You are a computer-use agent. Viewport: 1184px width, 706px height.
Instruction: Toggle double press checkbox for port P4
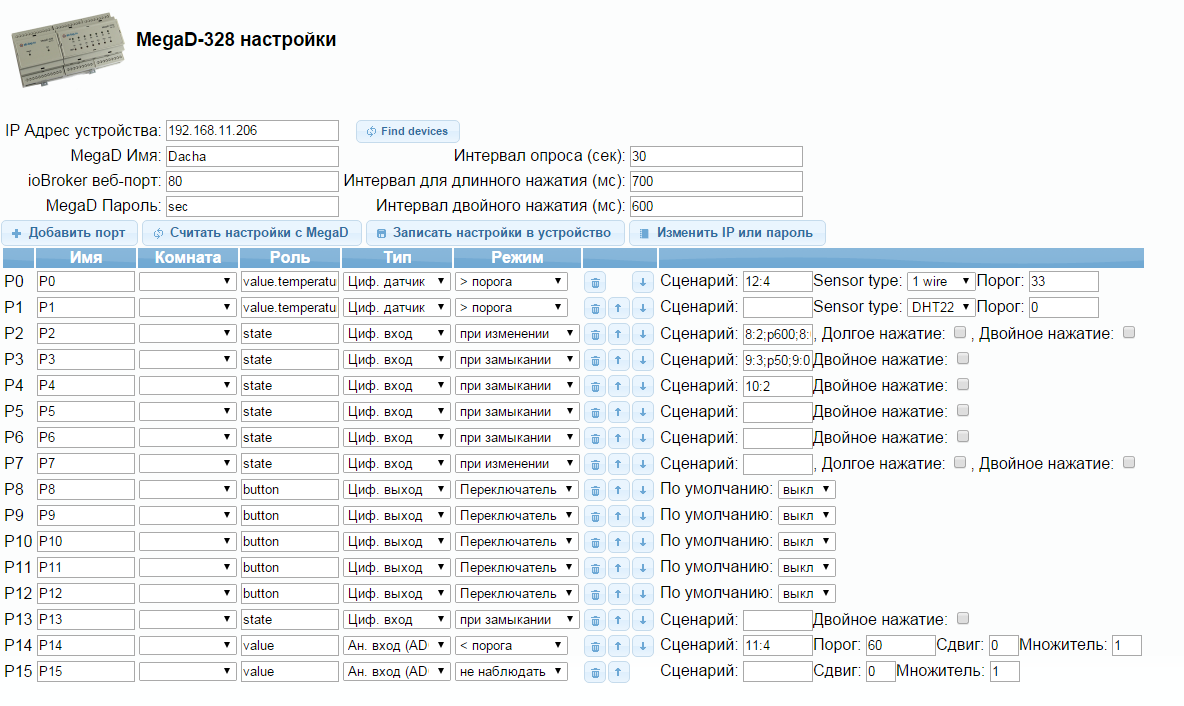[963, 384]
